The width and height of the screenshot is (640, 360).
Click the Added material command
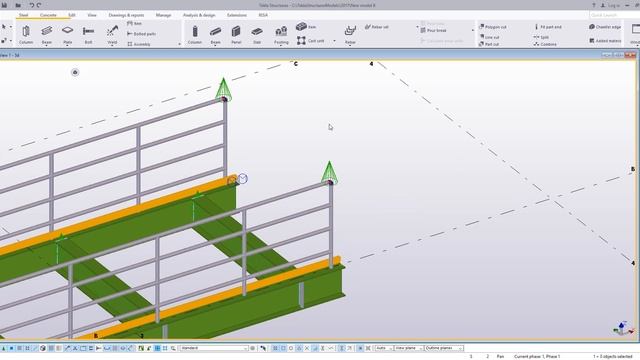point(605,41)
